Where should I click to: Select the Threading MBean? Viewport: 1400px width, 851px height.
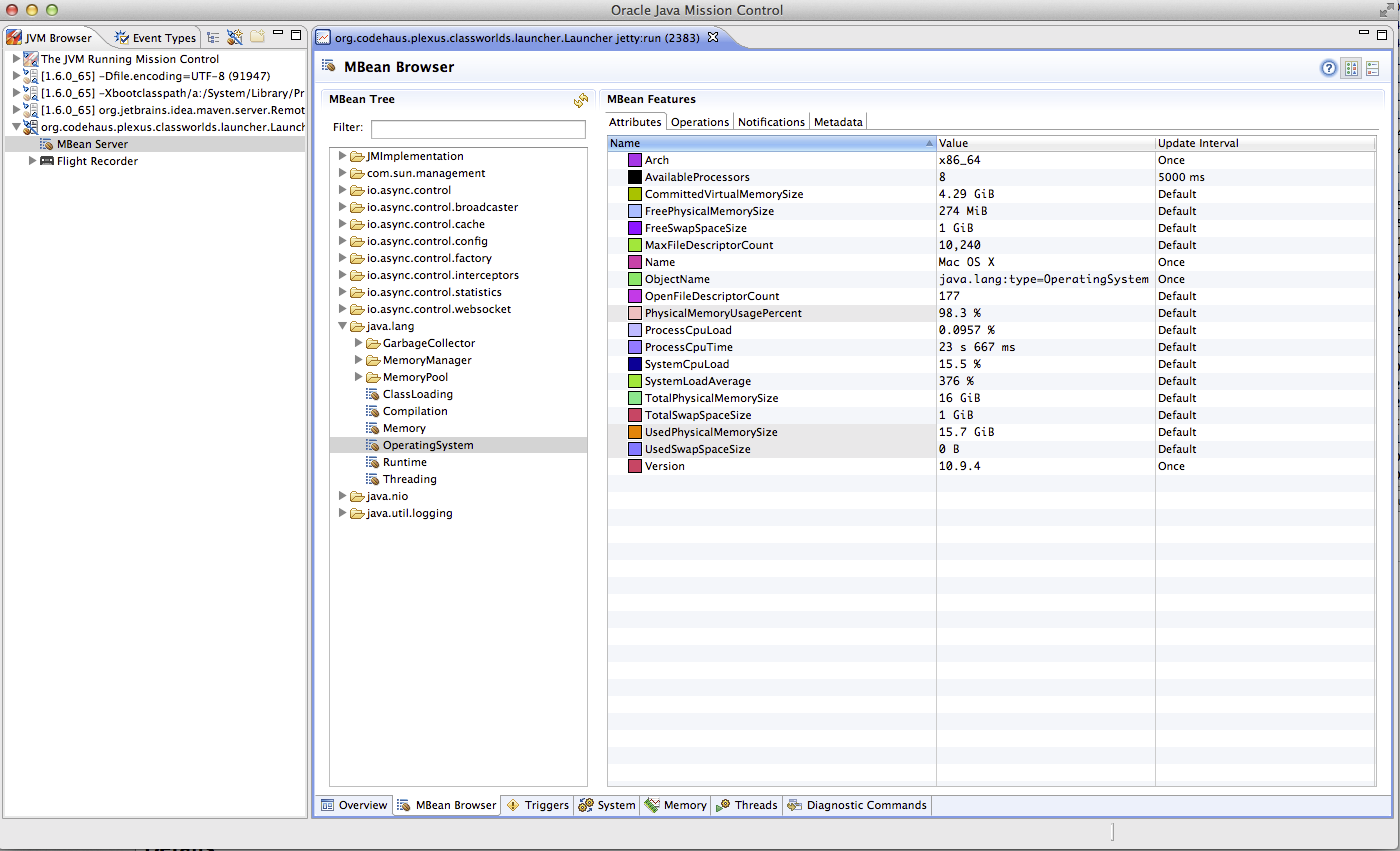click(x=409, y=479)
